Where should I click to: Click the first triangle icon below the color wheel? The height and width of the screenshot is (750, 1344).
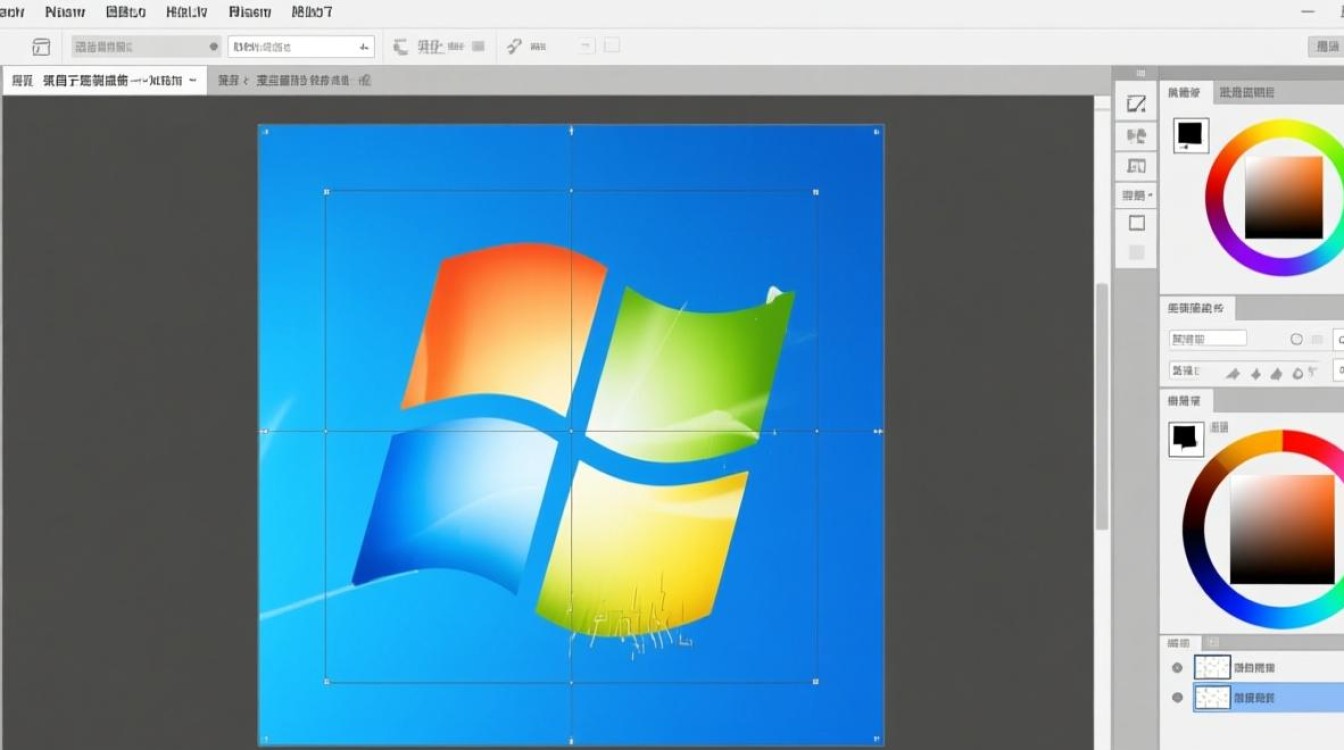(1232, 373)
